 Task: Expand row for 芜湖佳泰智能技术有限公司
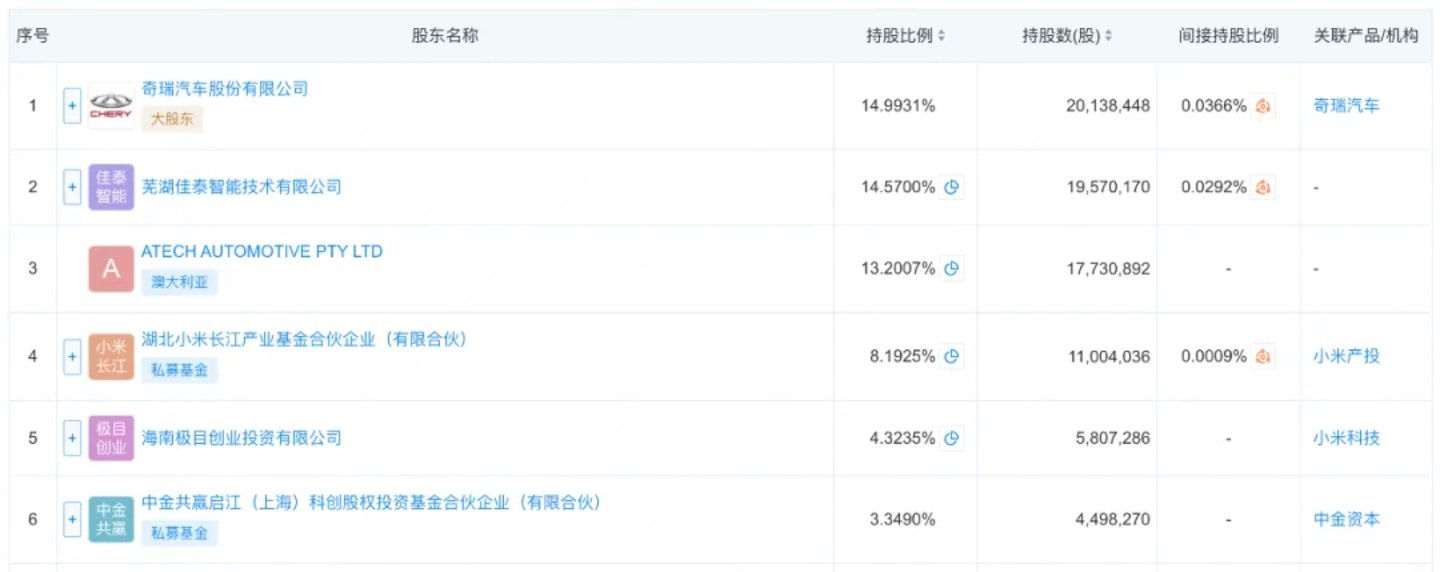72,187
